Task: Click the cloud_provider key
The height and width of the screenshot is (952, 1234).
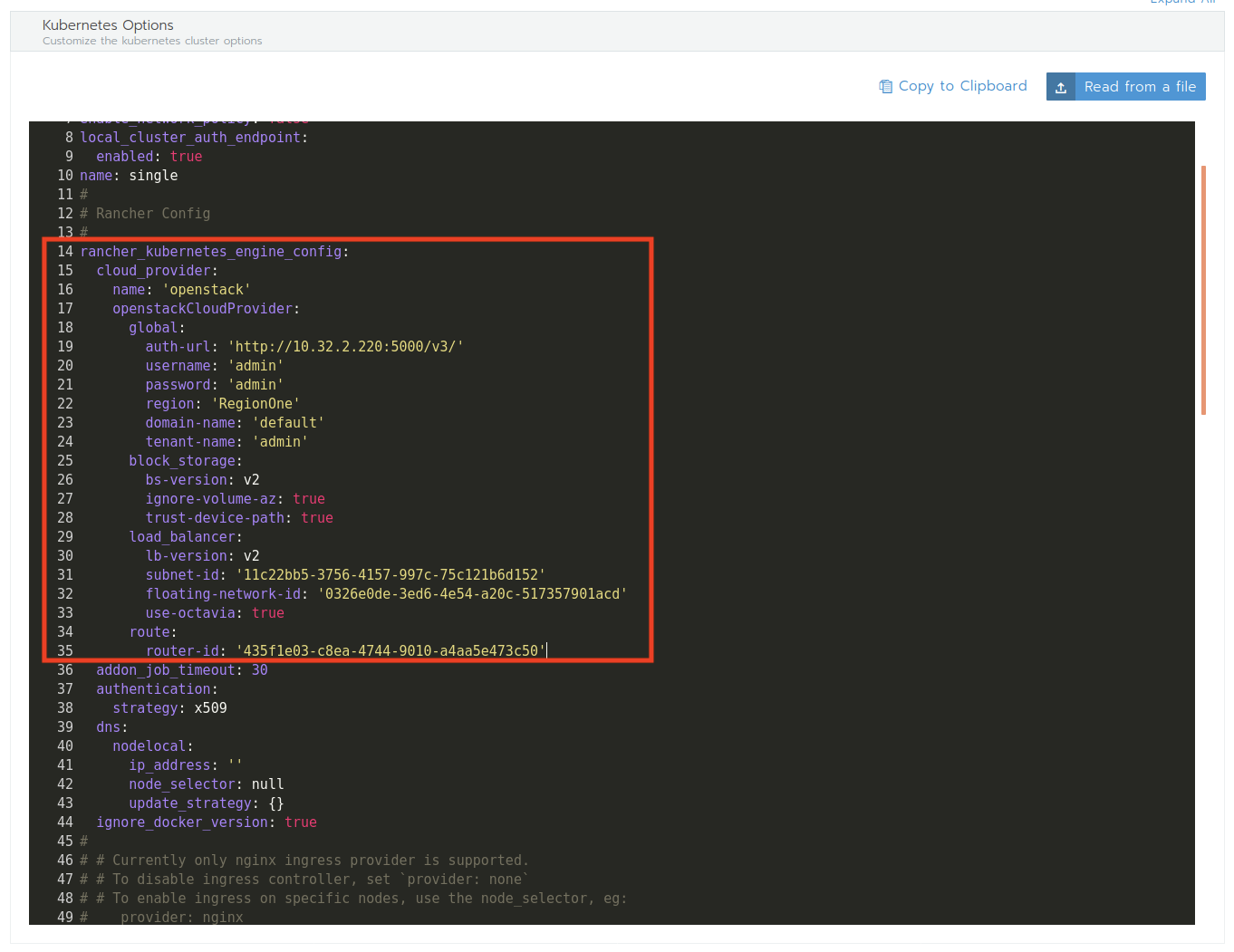Action: [154, 271]
